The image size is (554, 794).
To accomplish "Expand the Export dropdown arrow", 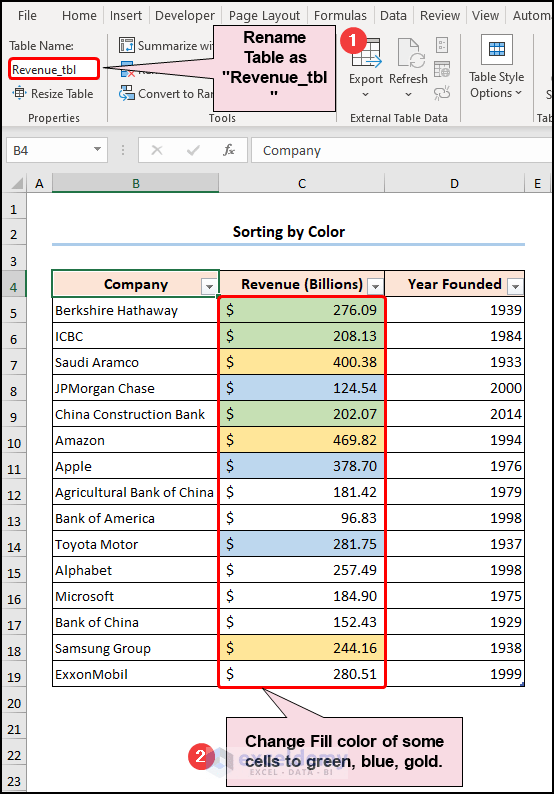I will [366, 94].
